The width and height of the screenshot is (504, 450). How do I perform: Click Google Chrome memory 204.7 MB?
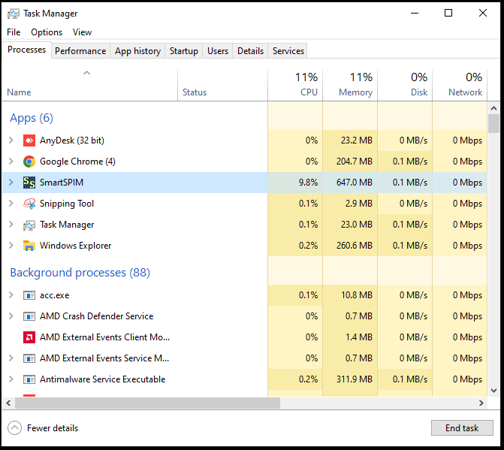[354, 162]
